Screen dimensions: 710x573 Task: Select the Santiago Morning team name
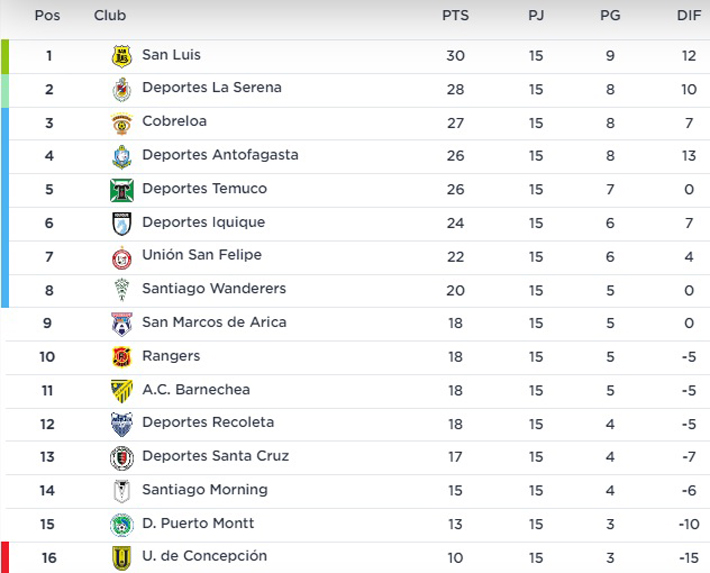[x=205, y=490]
